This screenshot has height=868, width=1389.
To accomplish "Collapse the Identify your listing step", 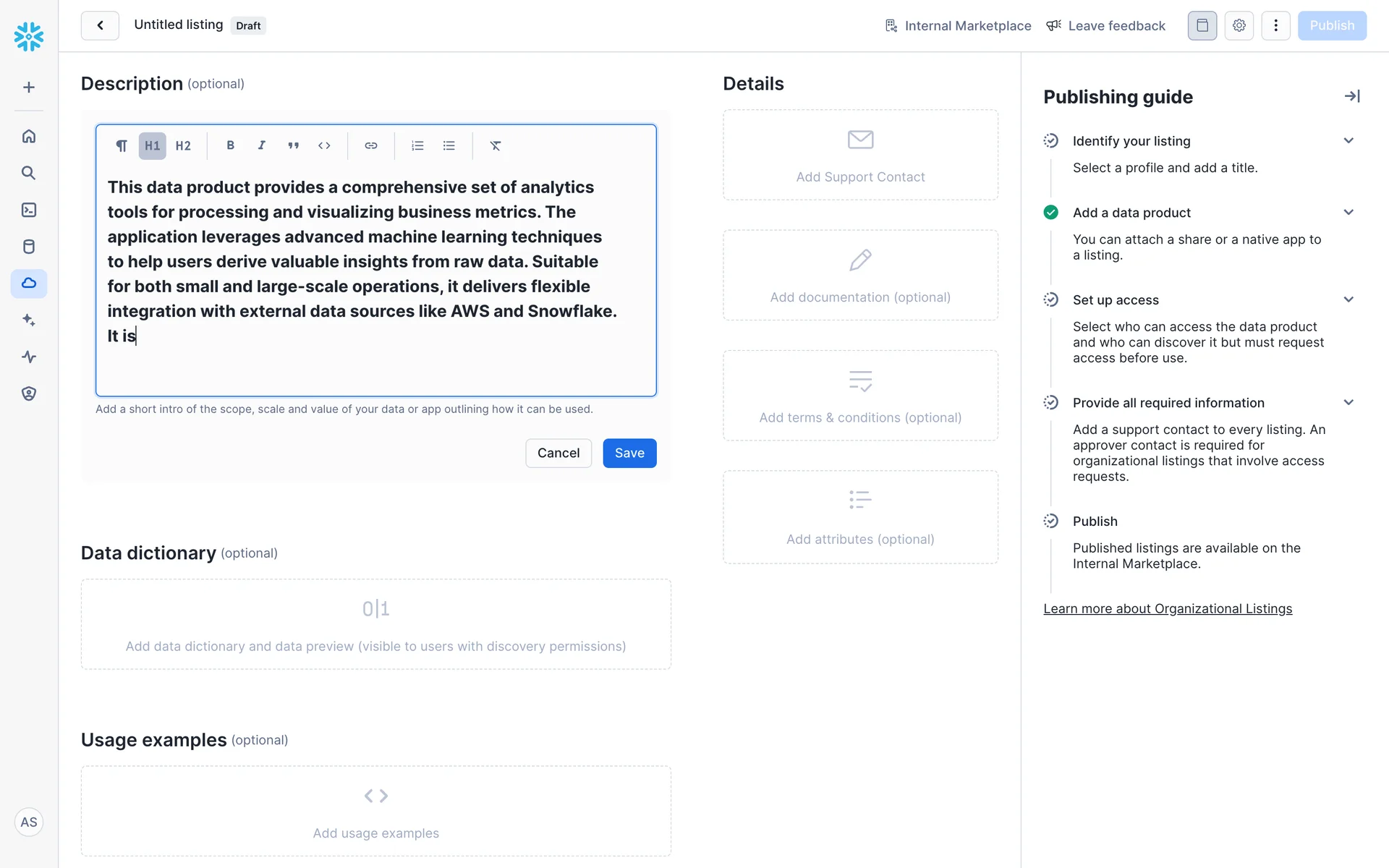I will click(x=1348, y=141).
